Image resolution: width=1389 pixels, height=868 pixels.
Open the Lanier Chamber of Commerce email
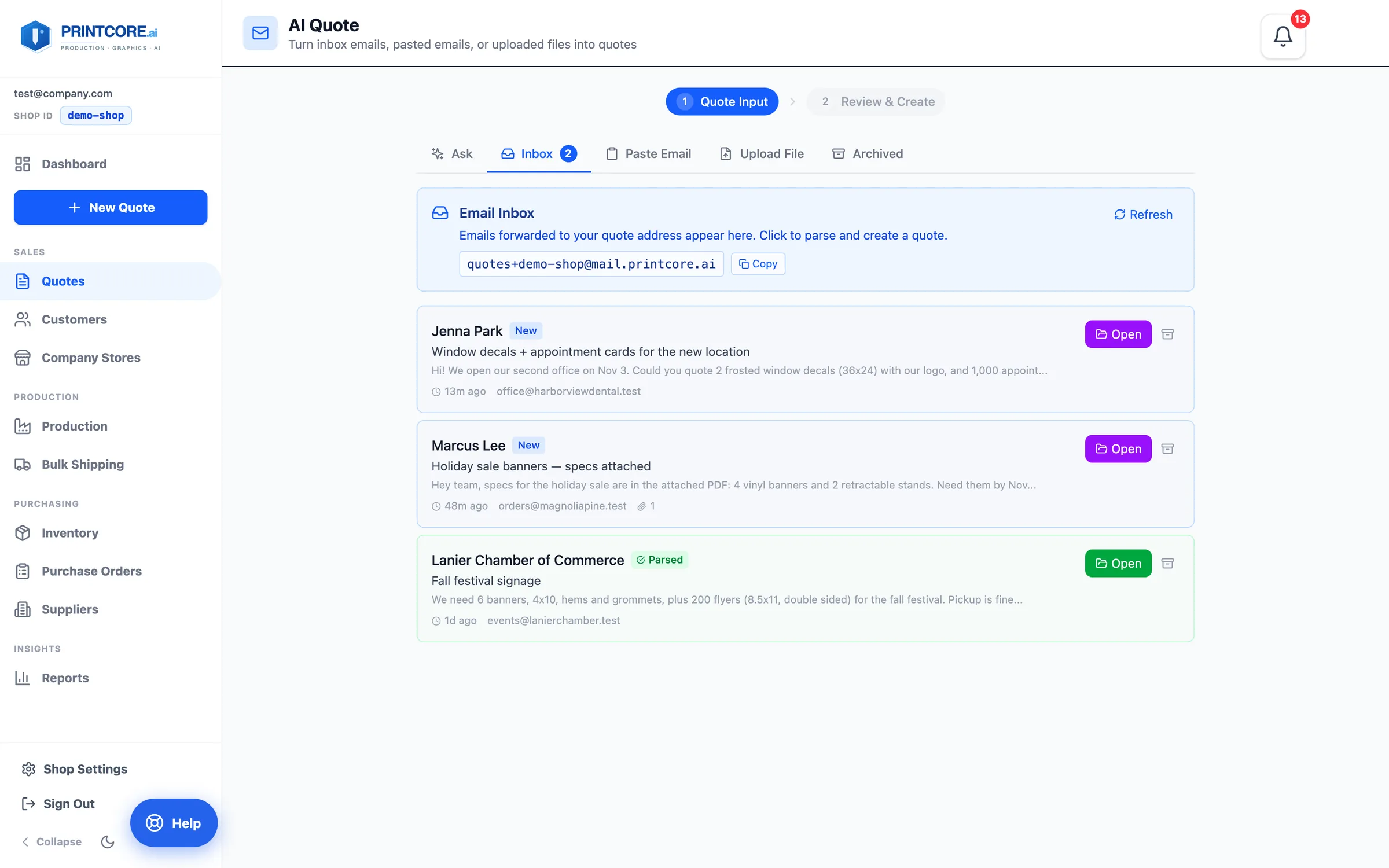[1118, 563]
